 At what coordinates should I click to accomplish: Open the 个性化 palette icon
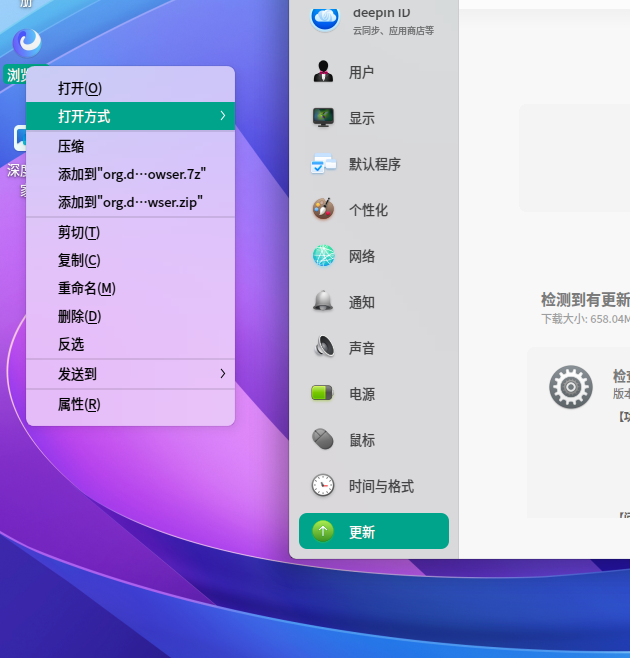point(323,209)
